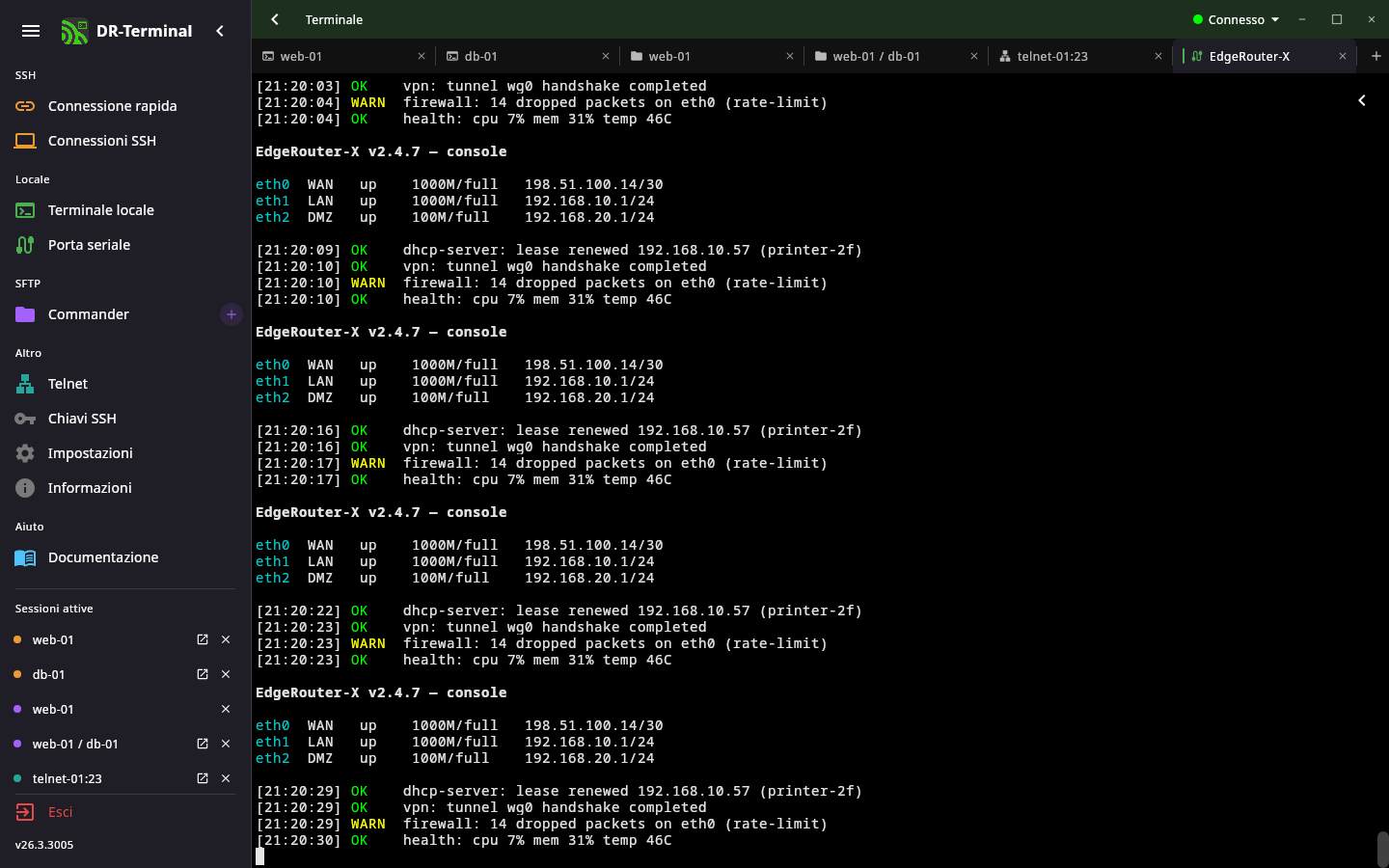The height and width of the screenshot is (868, 1389).
Task: Click the Sessioni attive header
Action: pos(54,609)
